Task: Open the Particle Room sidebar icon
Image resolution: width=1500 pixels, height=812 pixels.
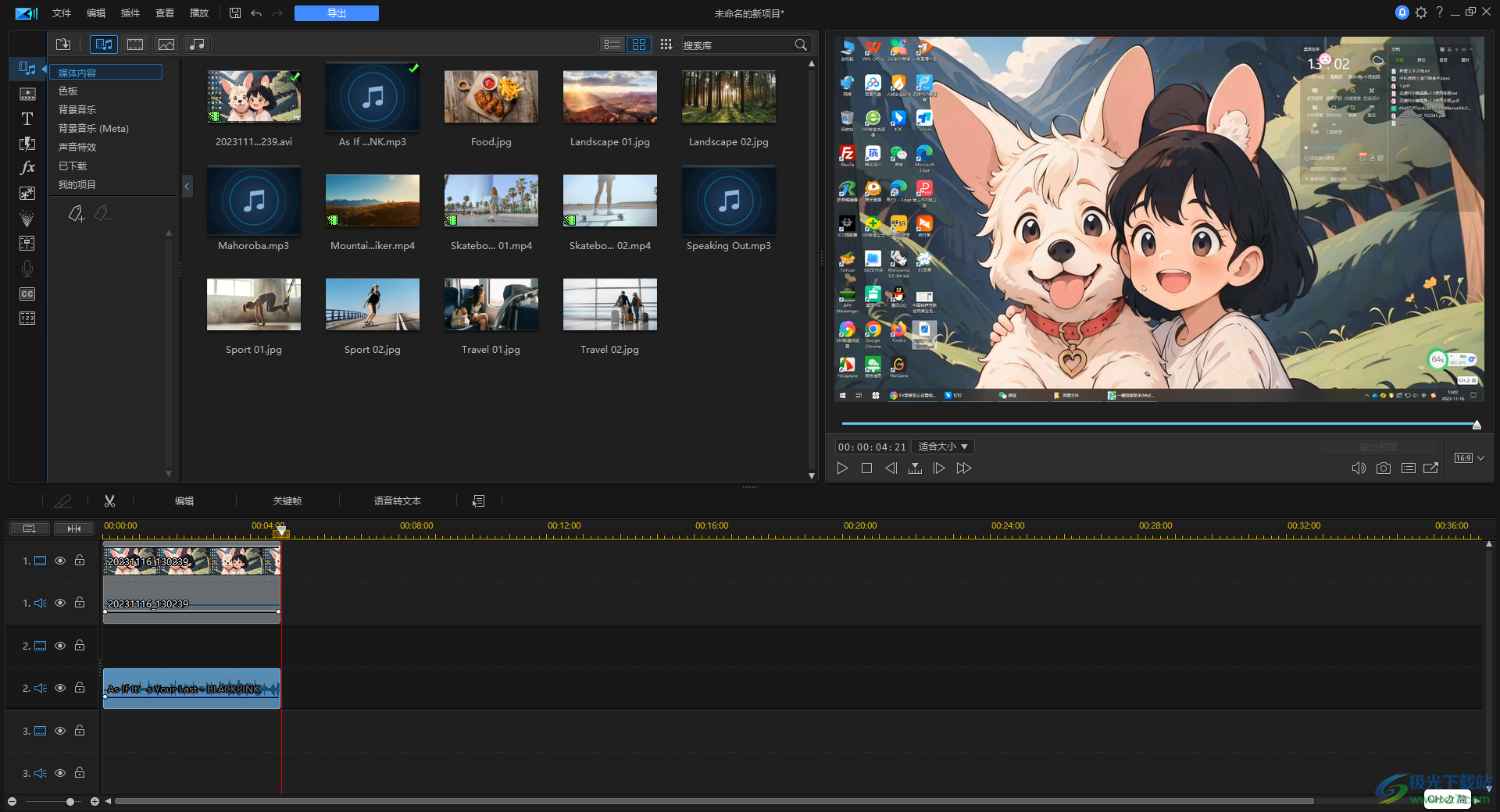Action: [x=27, y=218]
